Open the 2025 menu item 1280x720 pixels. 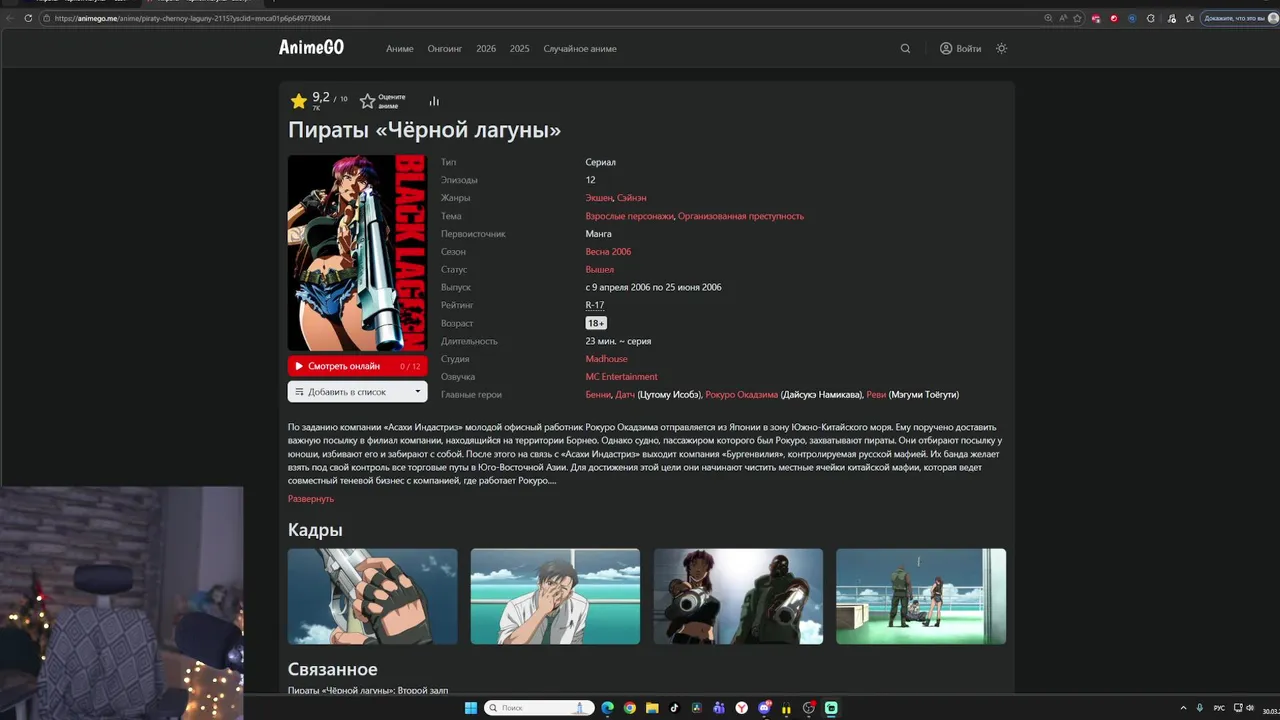coord(519,49)
